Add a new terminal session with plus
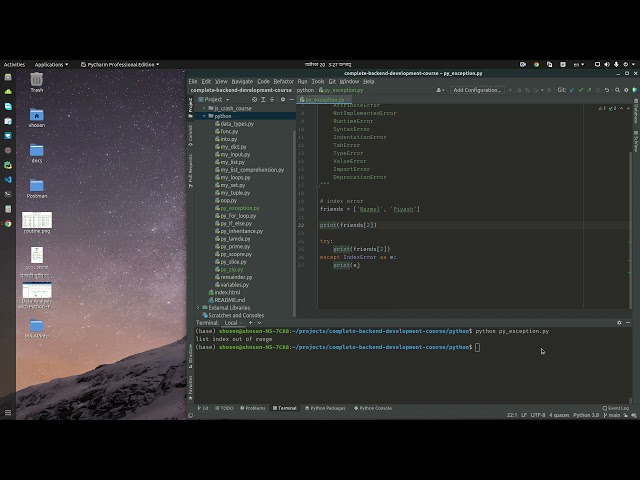The width and height of the screenshot is (640, 480). tap(251, 322)
